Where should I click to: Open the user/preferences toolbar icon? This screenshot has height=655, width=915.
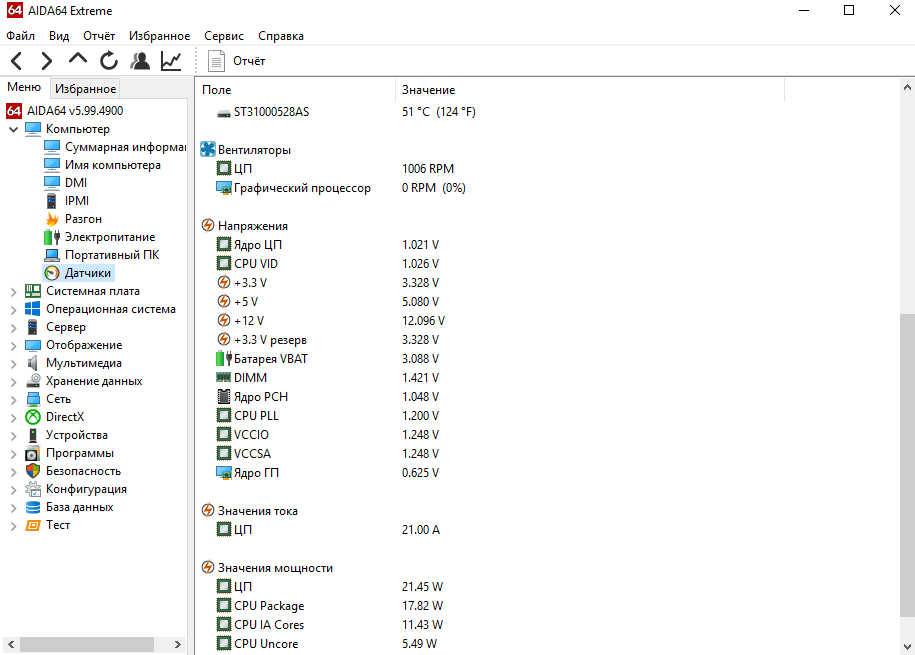click(139, 61)
